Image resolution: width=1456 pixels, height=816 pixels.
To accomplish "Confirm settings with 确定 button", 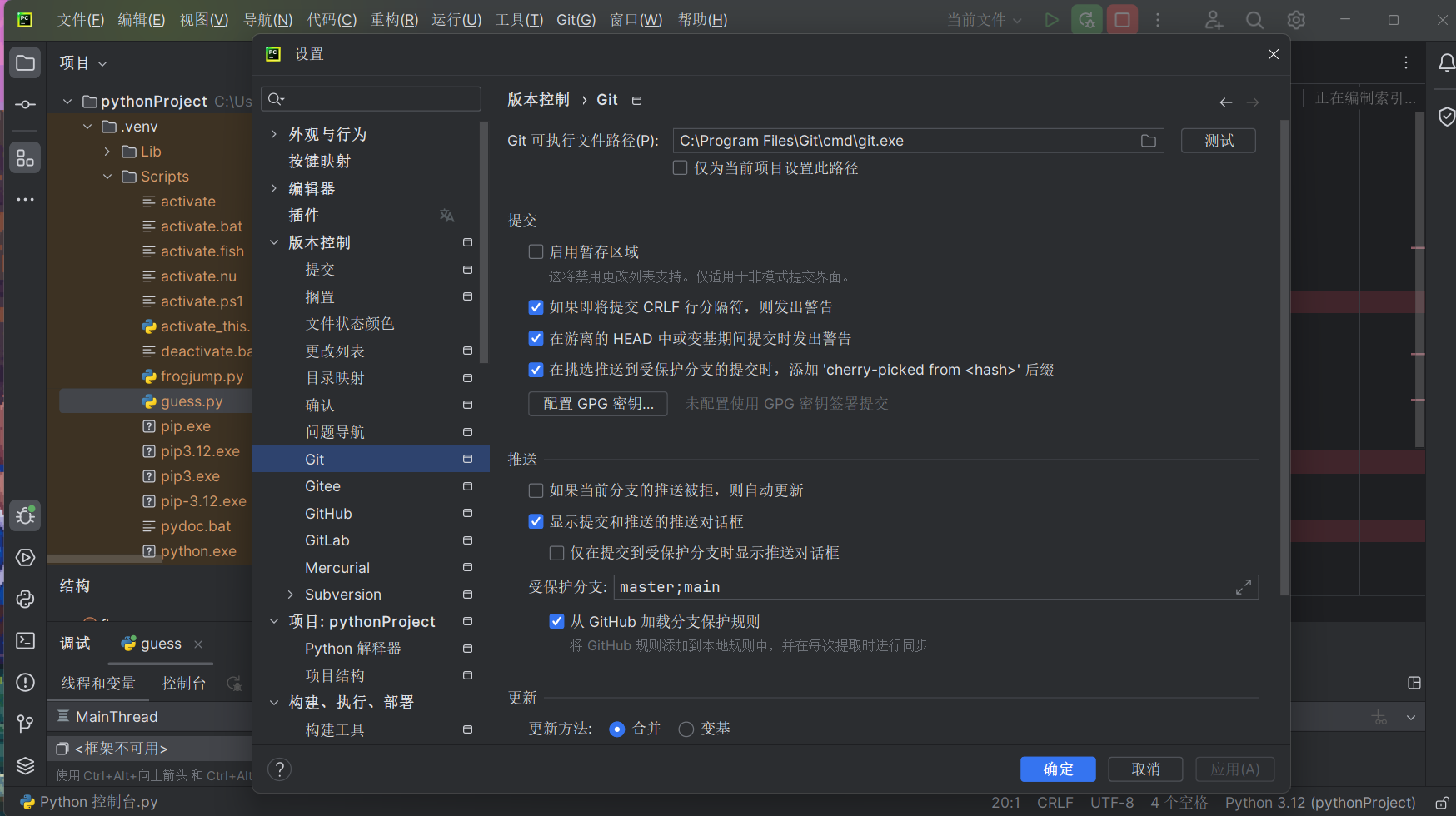I will tap(1058, 769).
